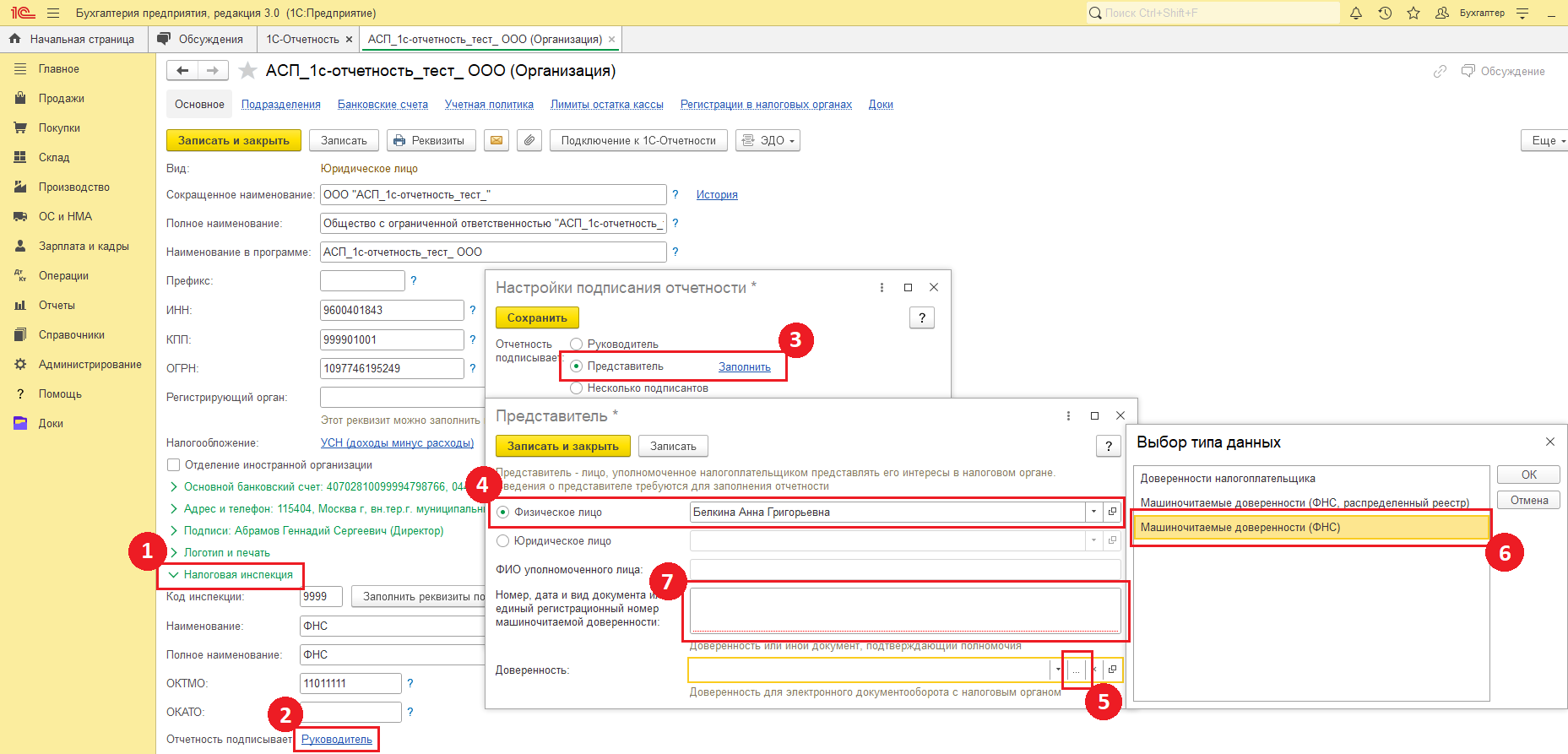Click the Начальная страница home icon tab

click(72, 39)
